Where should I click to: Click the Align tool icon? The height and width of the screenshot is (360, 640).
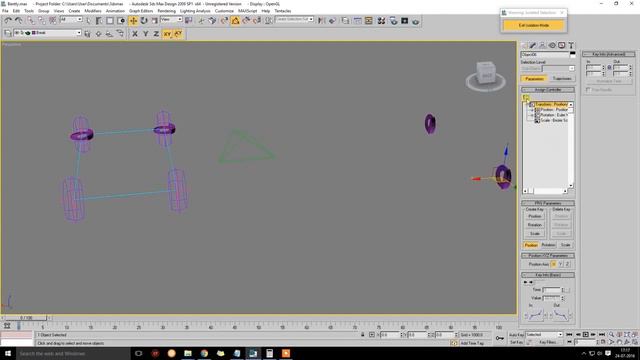tap(332, 20)
